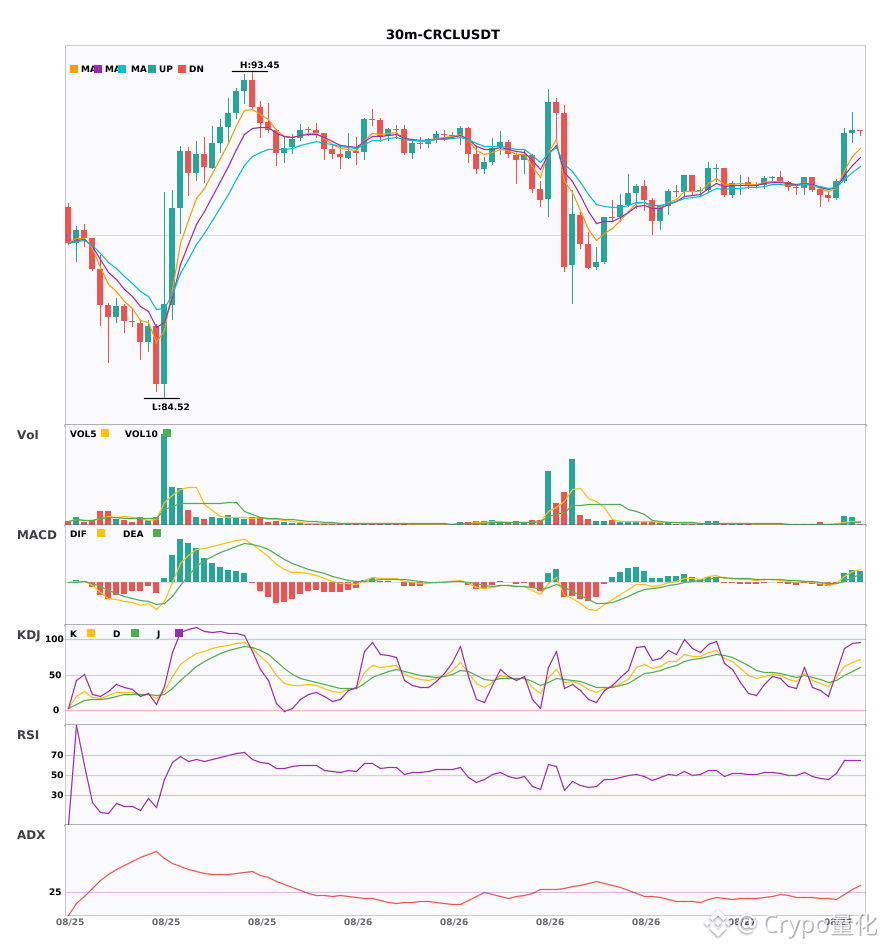Click the orange MA legend swatch
This screenshot has width=885, height=950.
click(x=74, y=69)
